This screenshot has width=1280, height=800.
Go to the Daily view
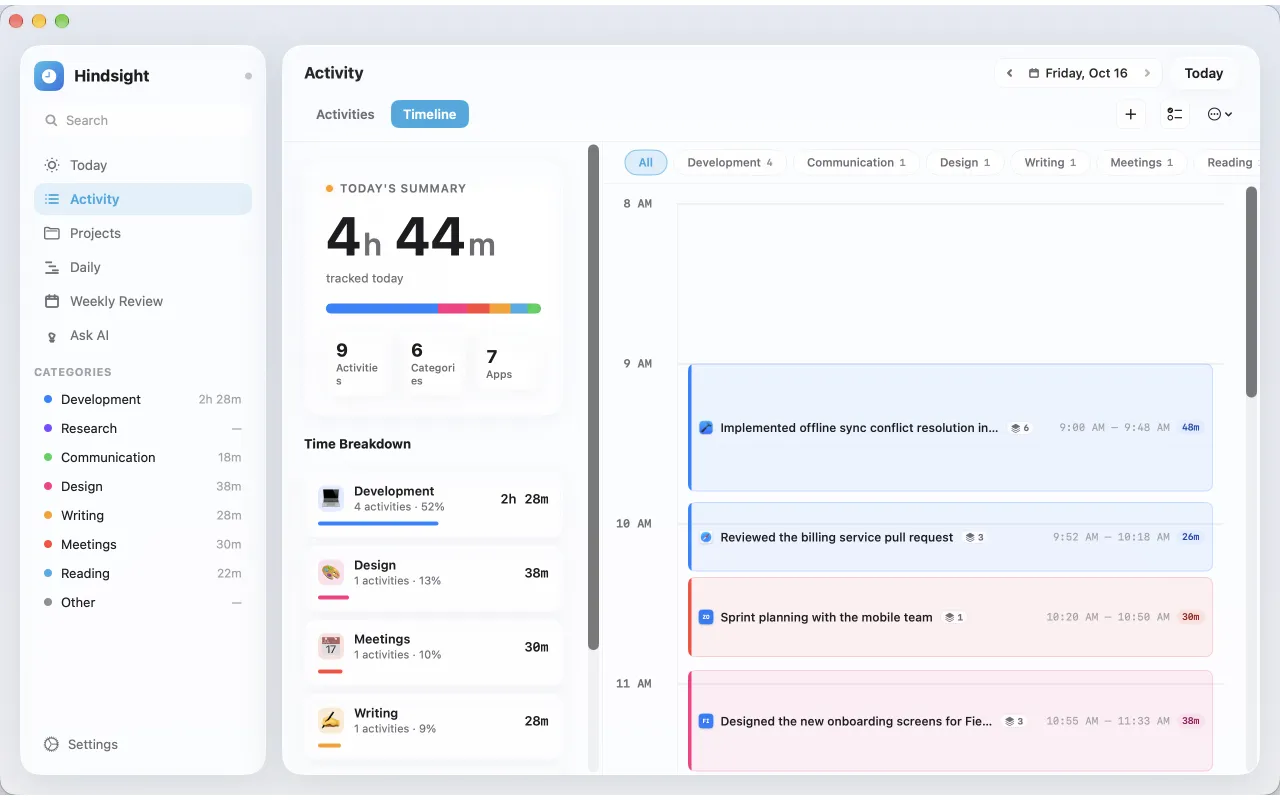[143, 267]
